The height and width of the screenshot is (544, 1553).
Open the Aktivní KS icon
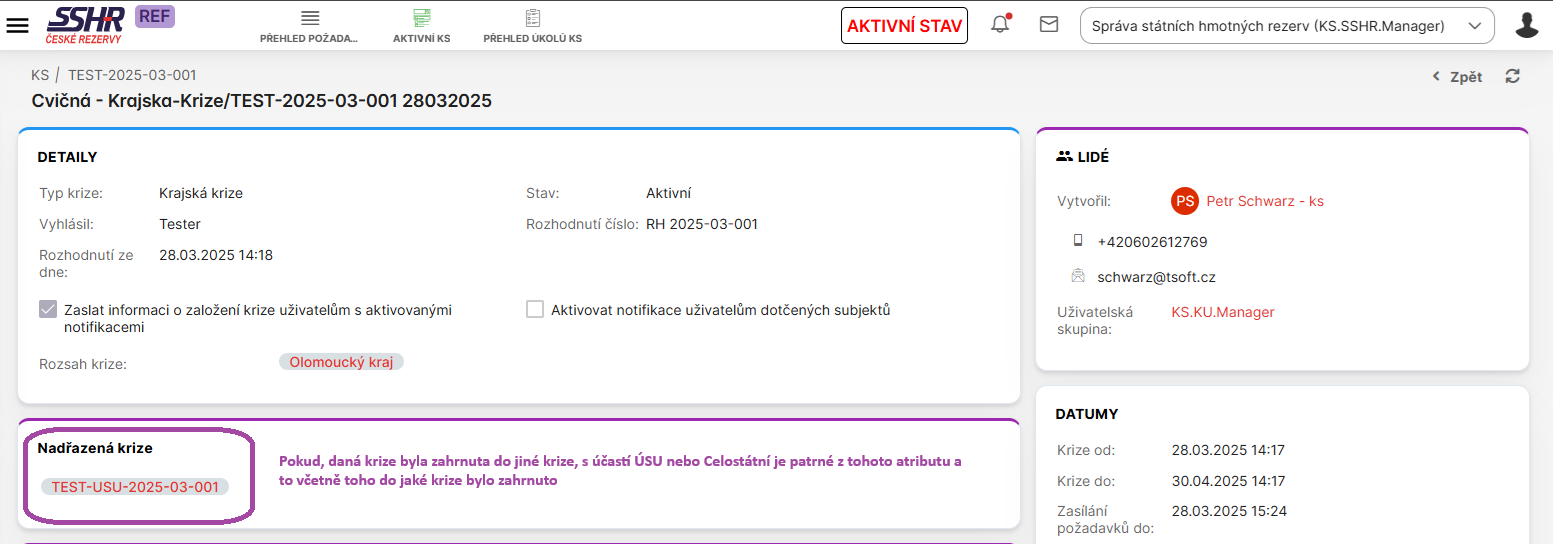point(421,19)
